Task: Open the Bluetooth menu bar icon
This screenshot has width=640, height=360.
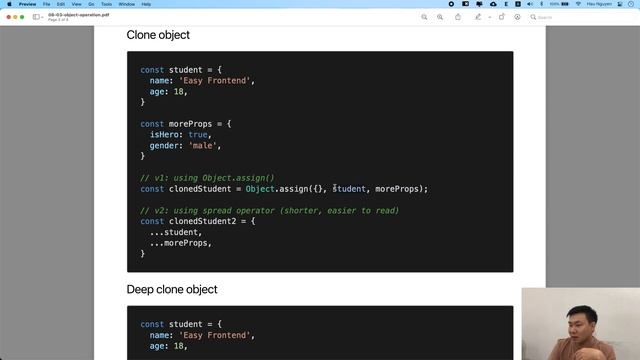Action: [x=542, y=4]
